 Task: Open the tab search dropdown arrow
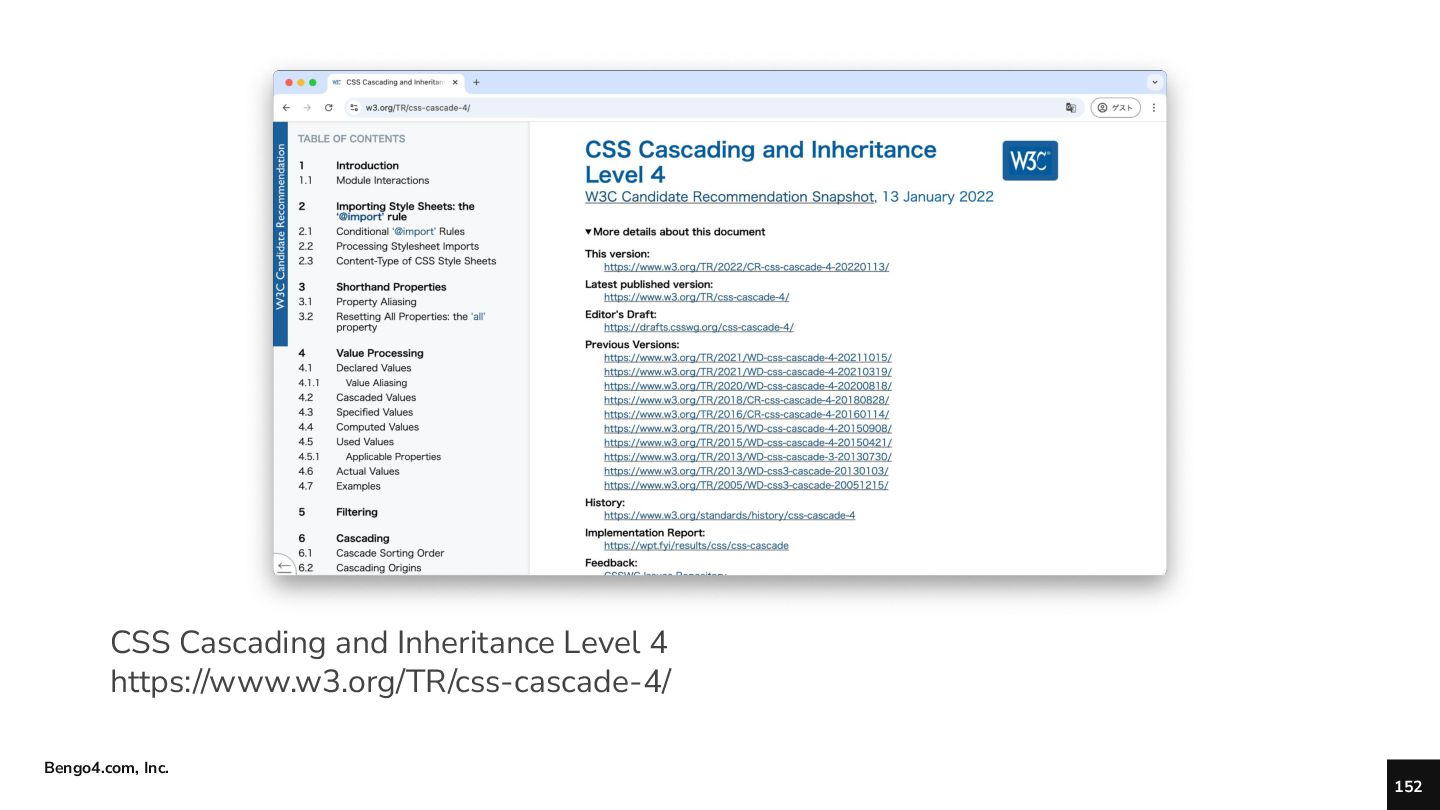1155,82
